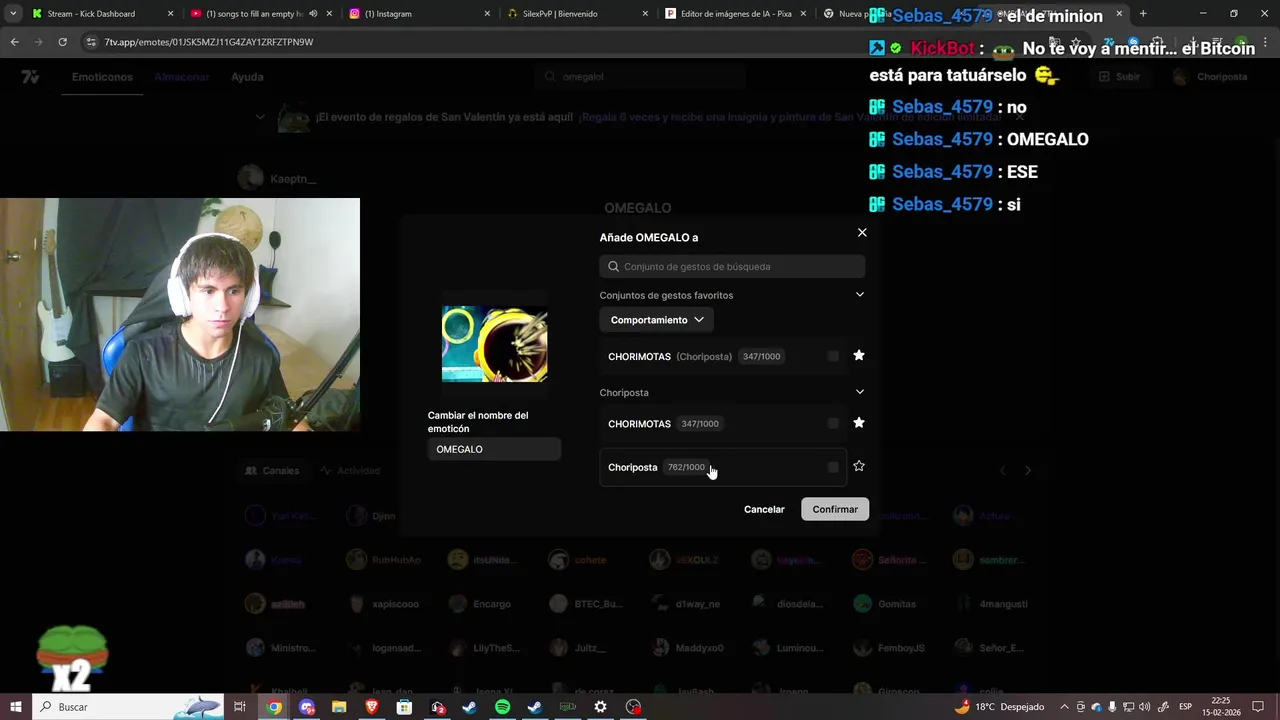Mute the YouTube tab audio icon

coord(313,14)
